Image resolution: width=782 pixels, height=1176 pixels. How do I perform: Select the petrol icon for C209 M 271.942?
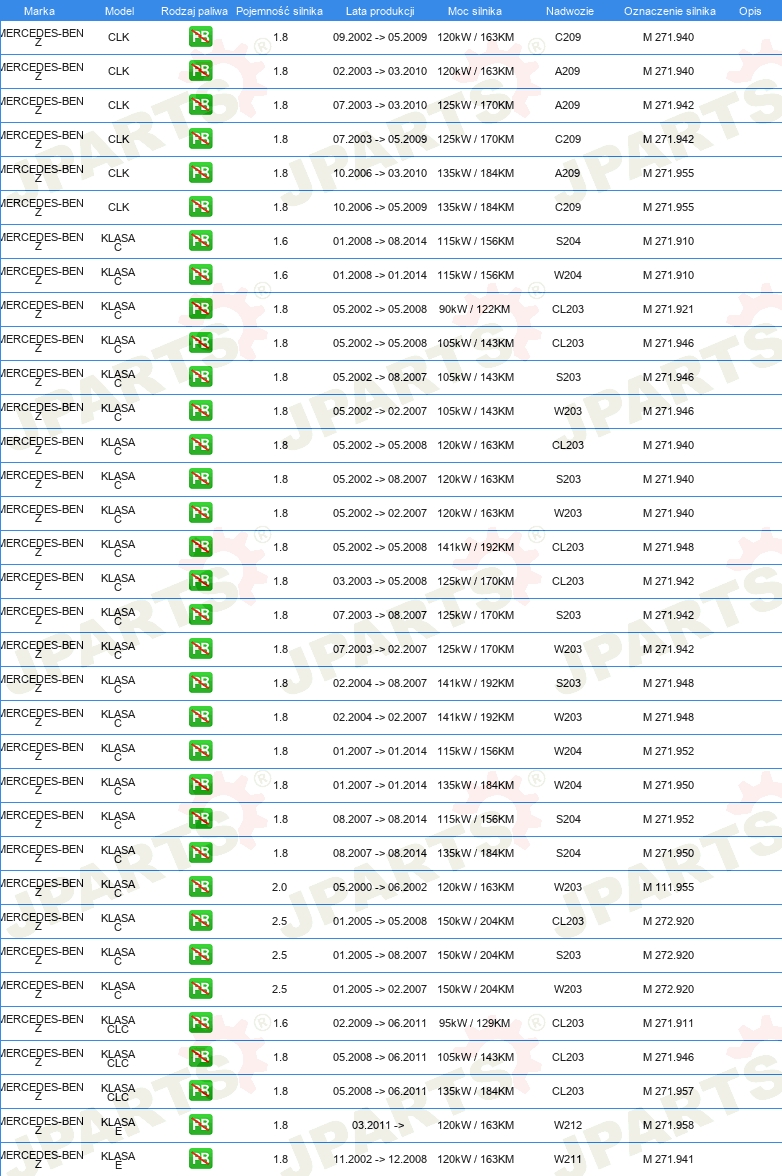(200, 139)
